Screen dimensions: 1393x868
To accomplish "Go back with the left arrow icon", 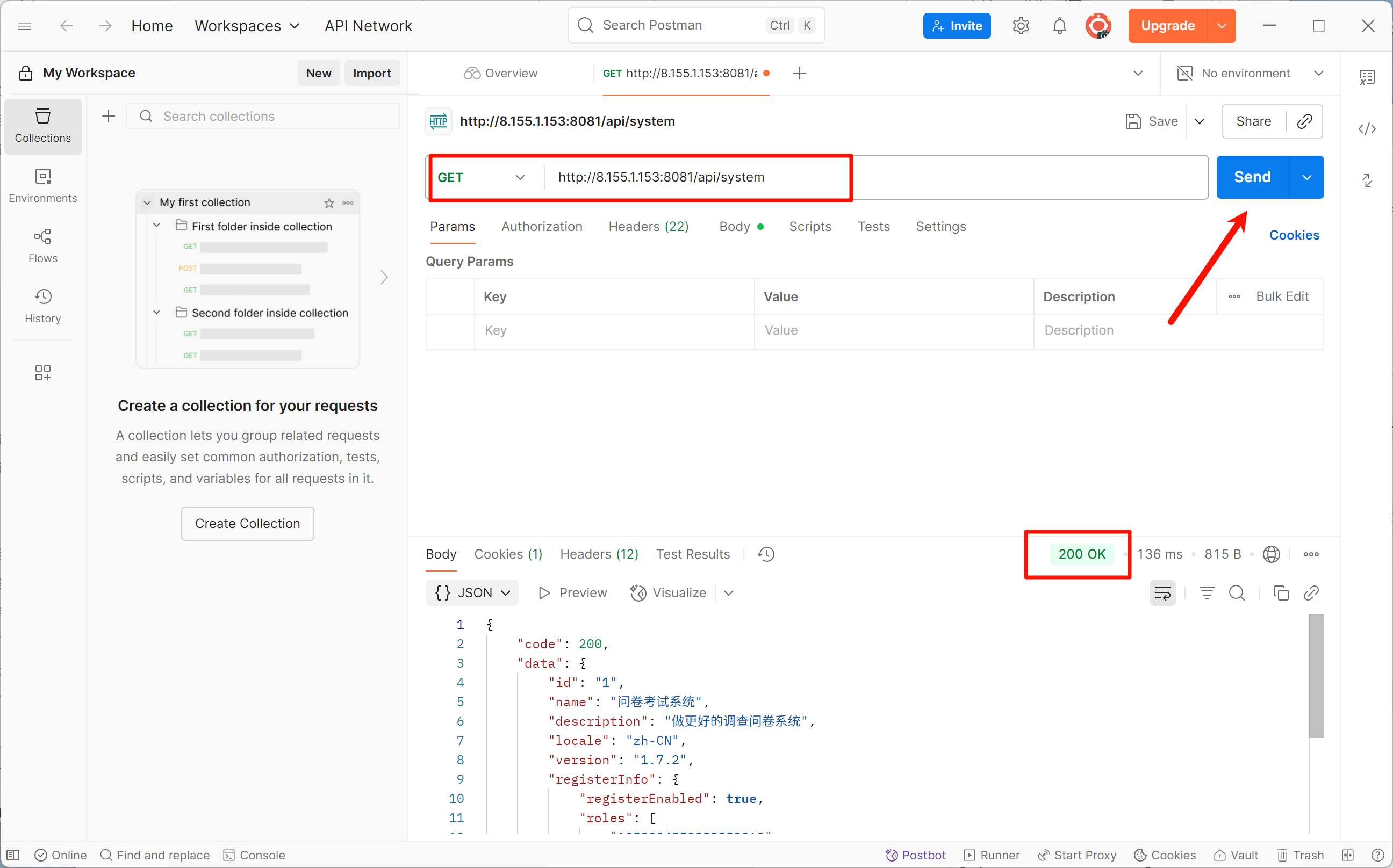I will [x=67, y=26].
